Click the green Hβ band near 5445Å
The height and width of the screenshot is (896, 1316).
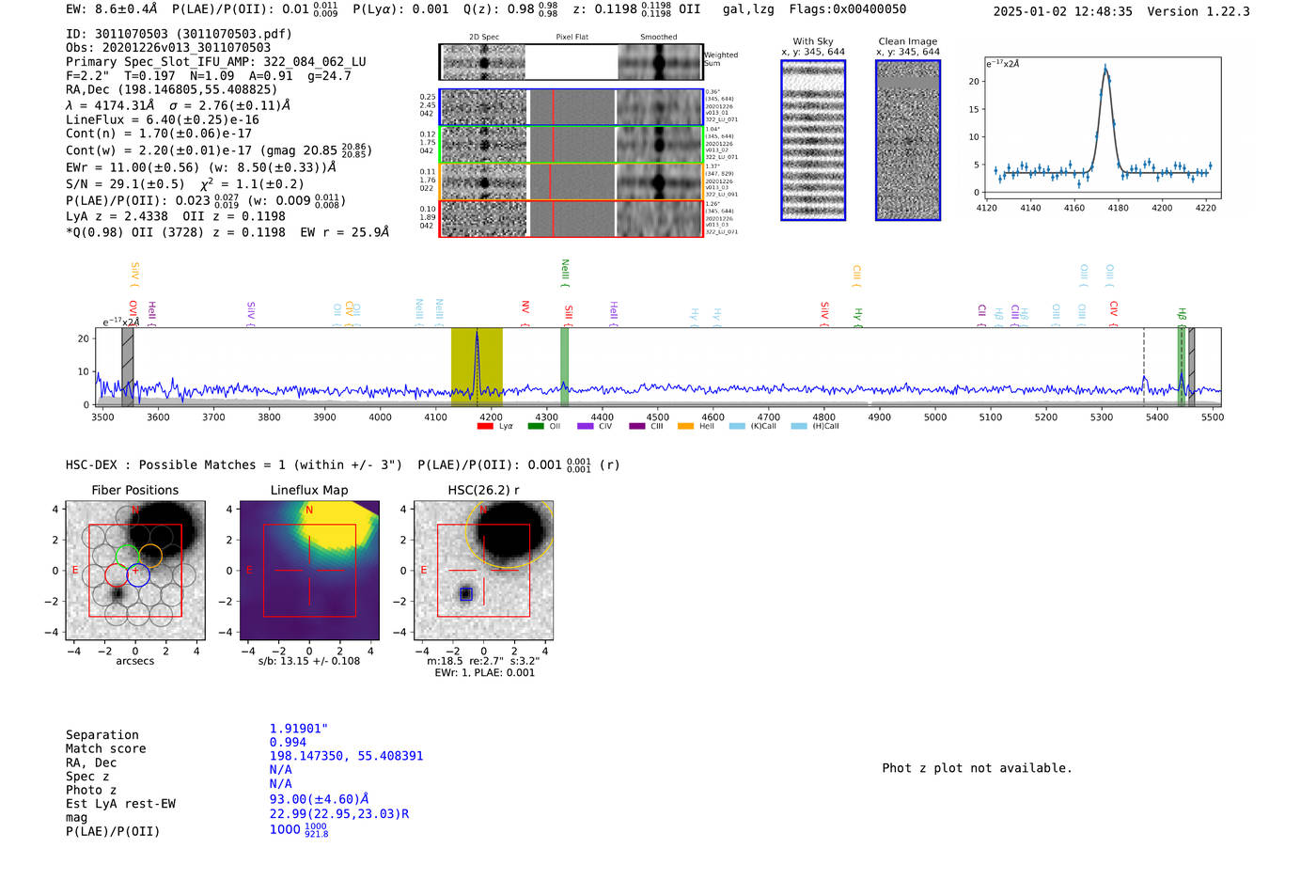click(x=1182, y=366)
